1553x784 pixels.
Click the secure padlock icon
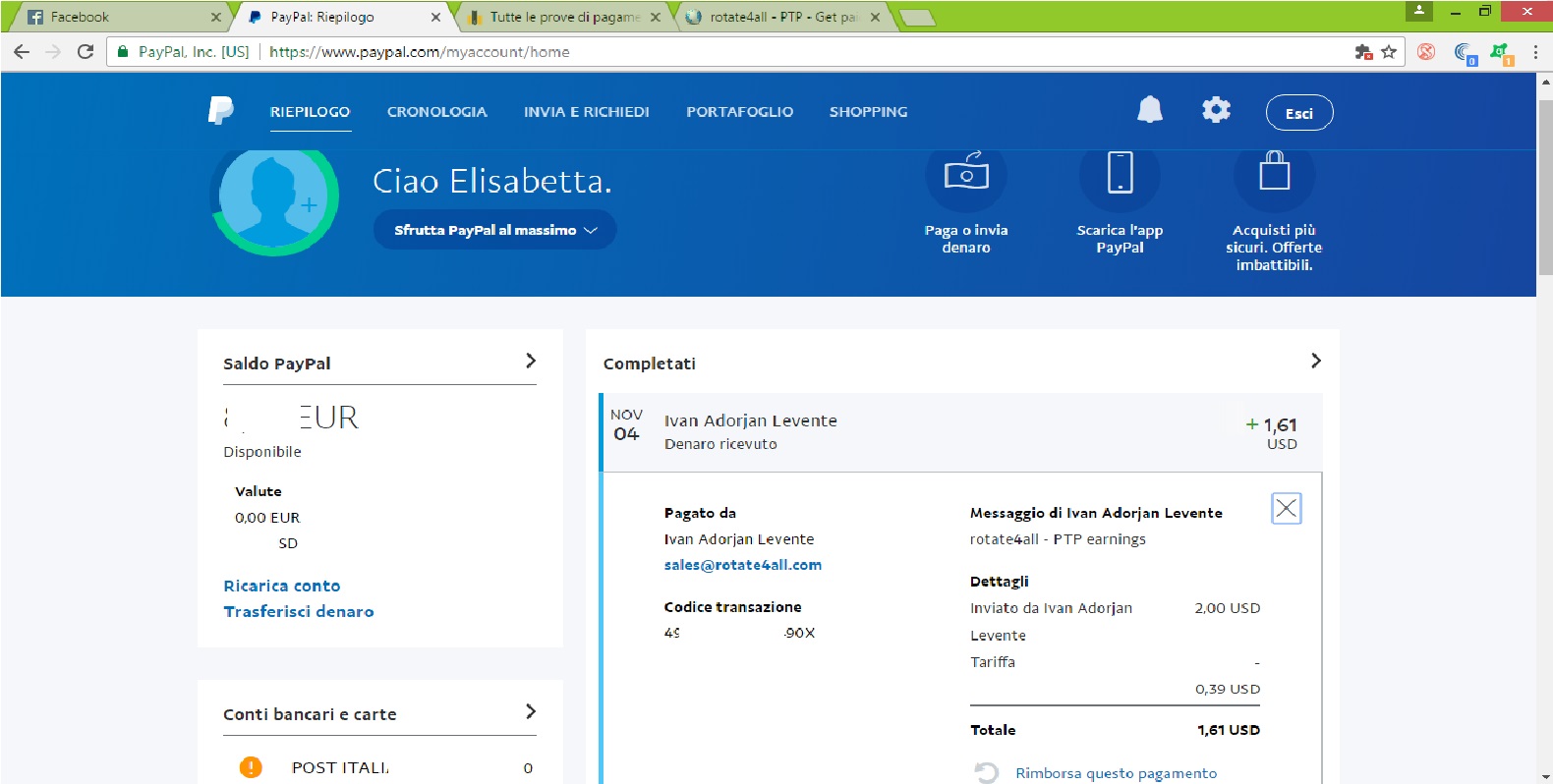[x=123, y=51]
